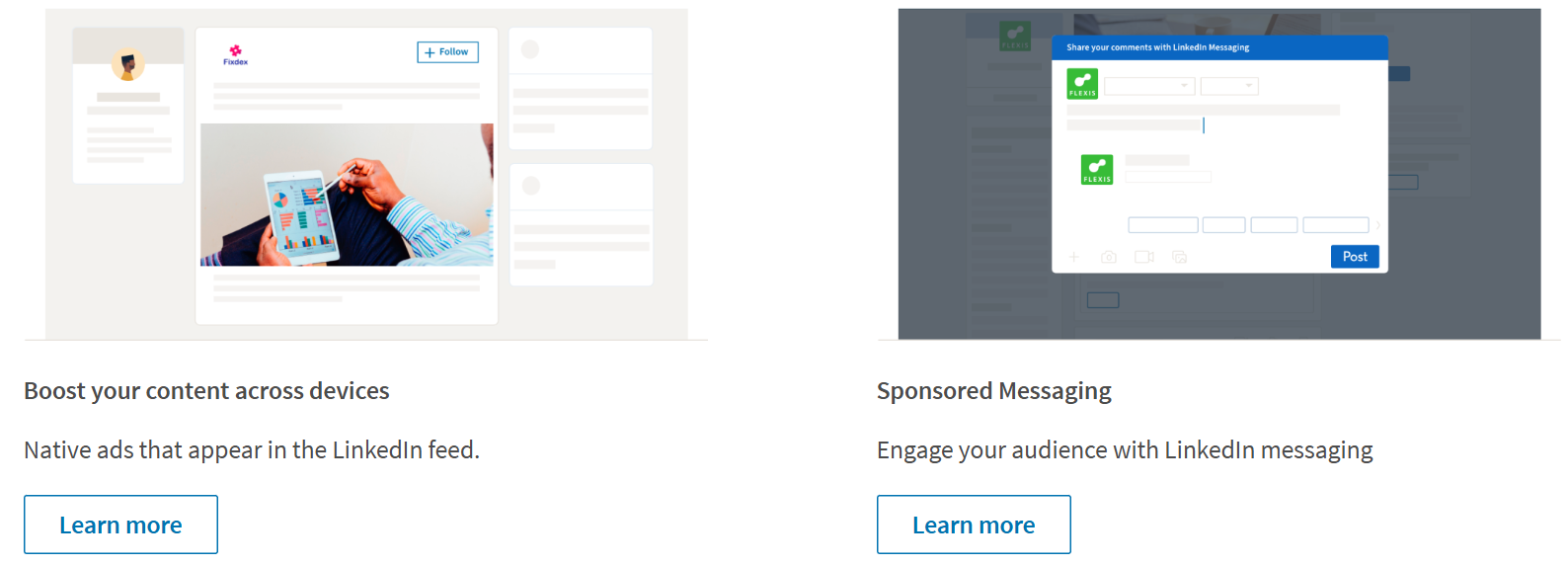Click the Flexis logo in the message preview

pyautogui.click(x=1097, y=170)
